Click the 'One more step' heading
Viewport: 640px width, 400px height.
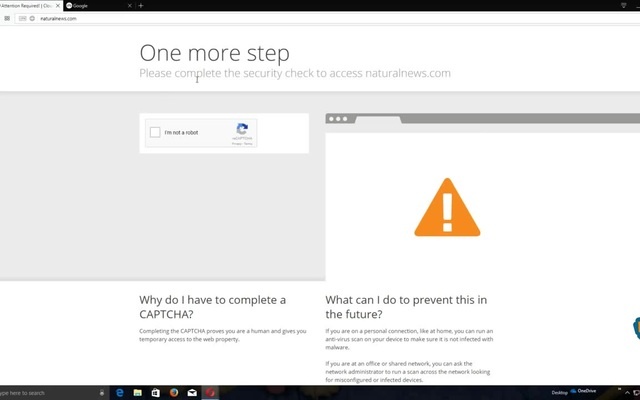coord(215,53)
